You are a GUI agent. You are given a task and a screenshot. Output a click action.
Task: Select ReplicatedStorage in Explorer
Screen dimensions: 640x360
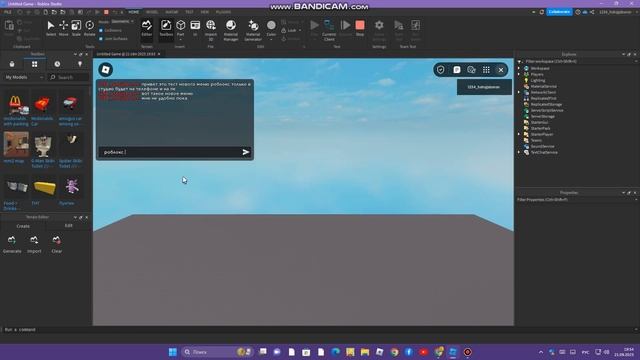[546, 104]
